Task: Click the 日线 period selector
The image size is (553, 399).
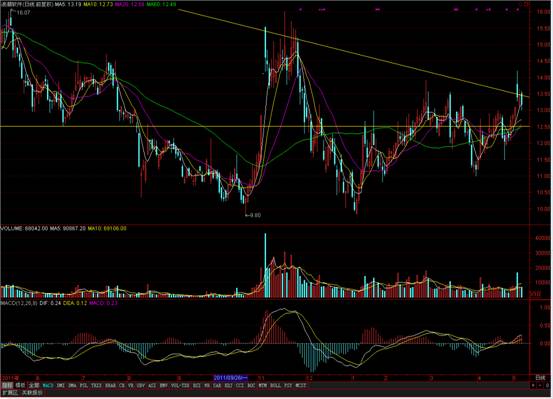Action: pos(540,377)
